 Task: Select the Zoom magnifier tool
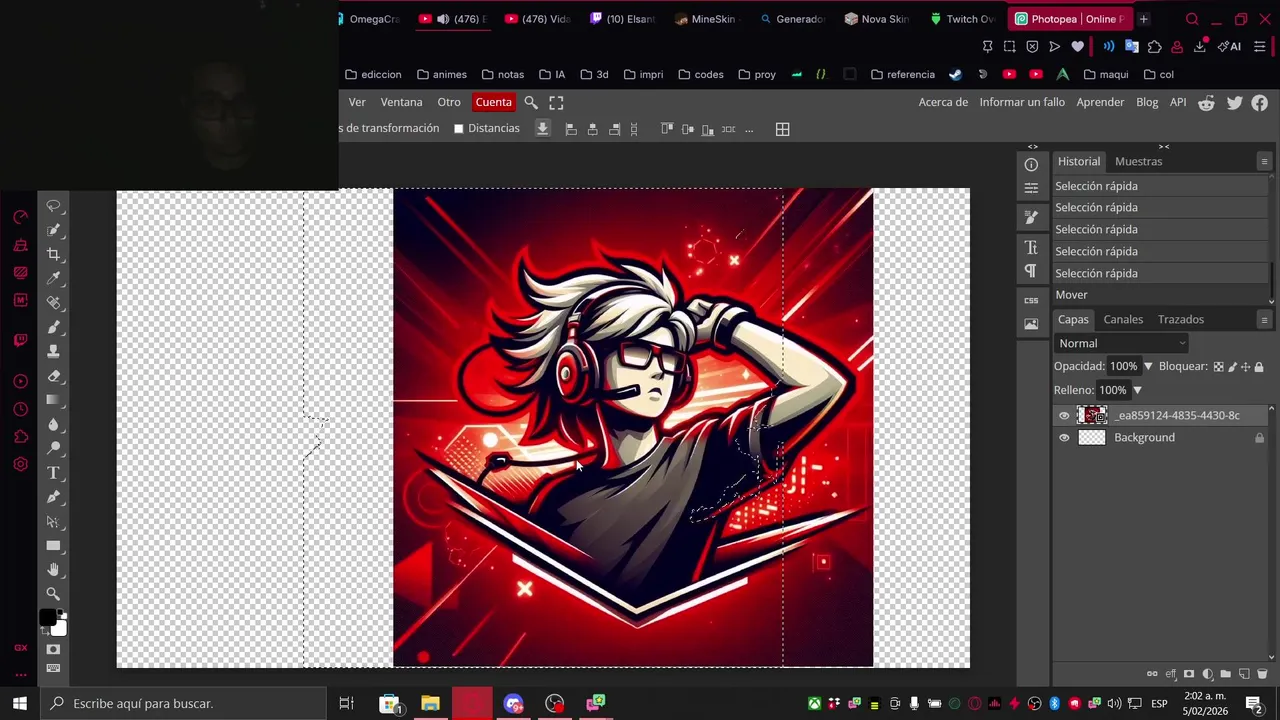click(54, 594)
